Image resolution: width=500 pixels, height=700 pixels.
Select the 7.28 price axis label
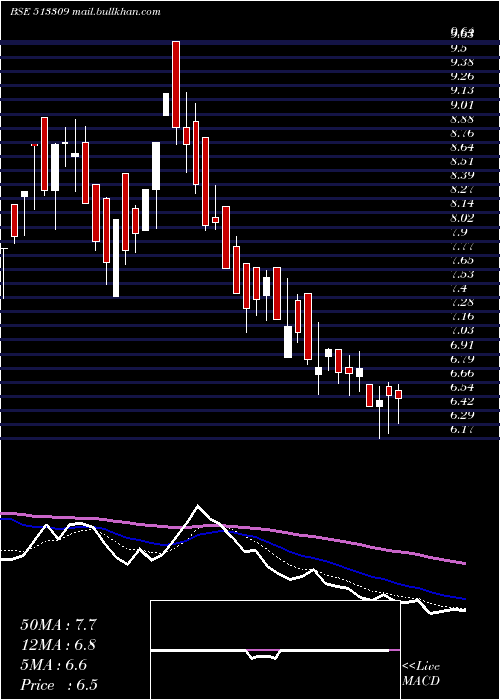tap(462, 302)
